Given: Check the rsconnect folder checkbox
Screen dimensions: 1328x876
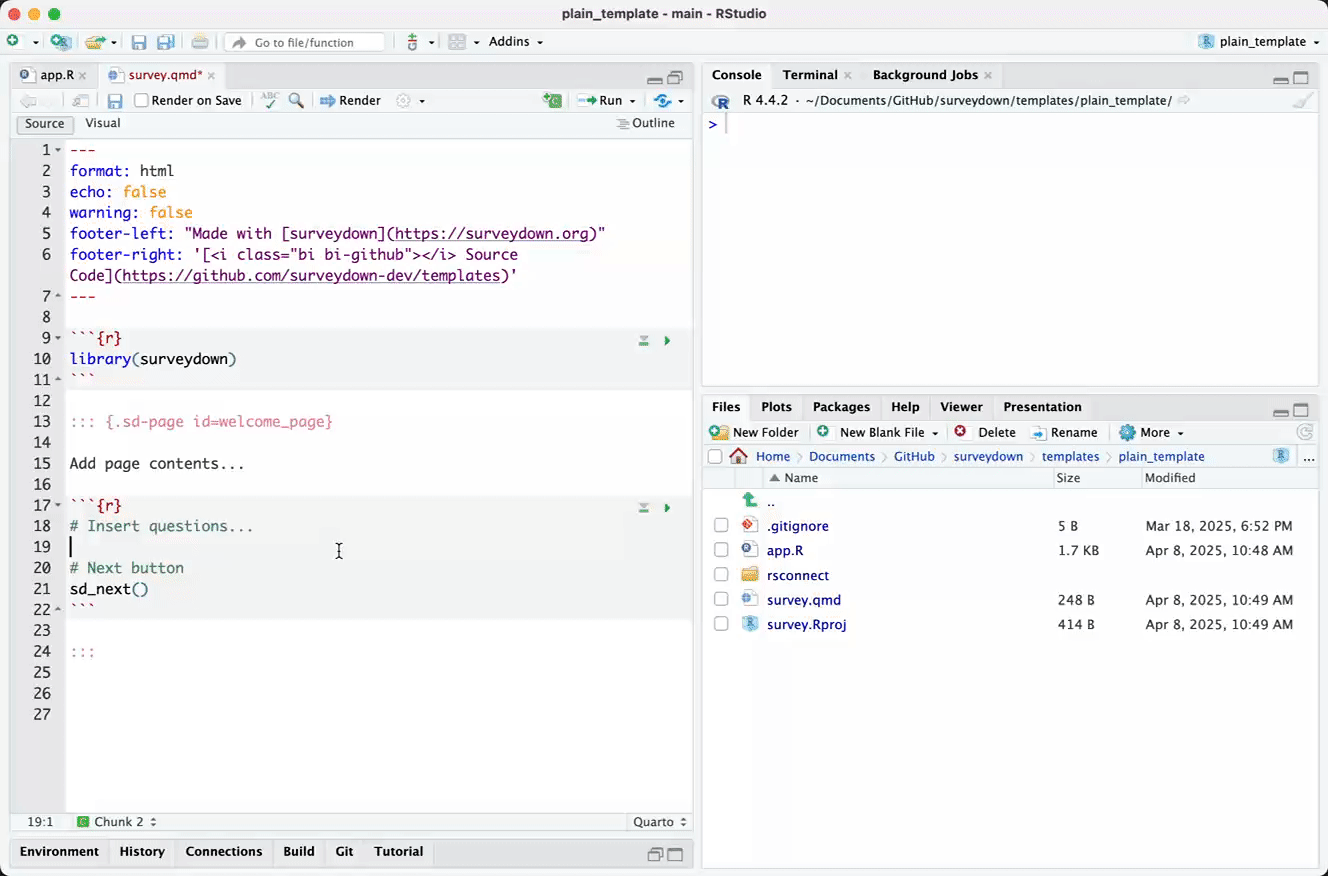Looking at the screenshot, I should click(721, 575).
